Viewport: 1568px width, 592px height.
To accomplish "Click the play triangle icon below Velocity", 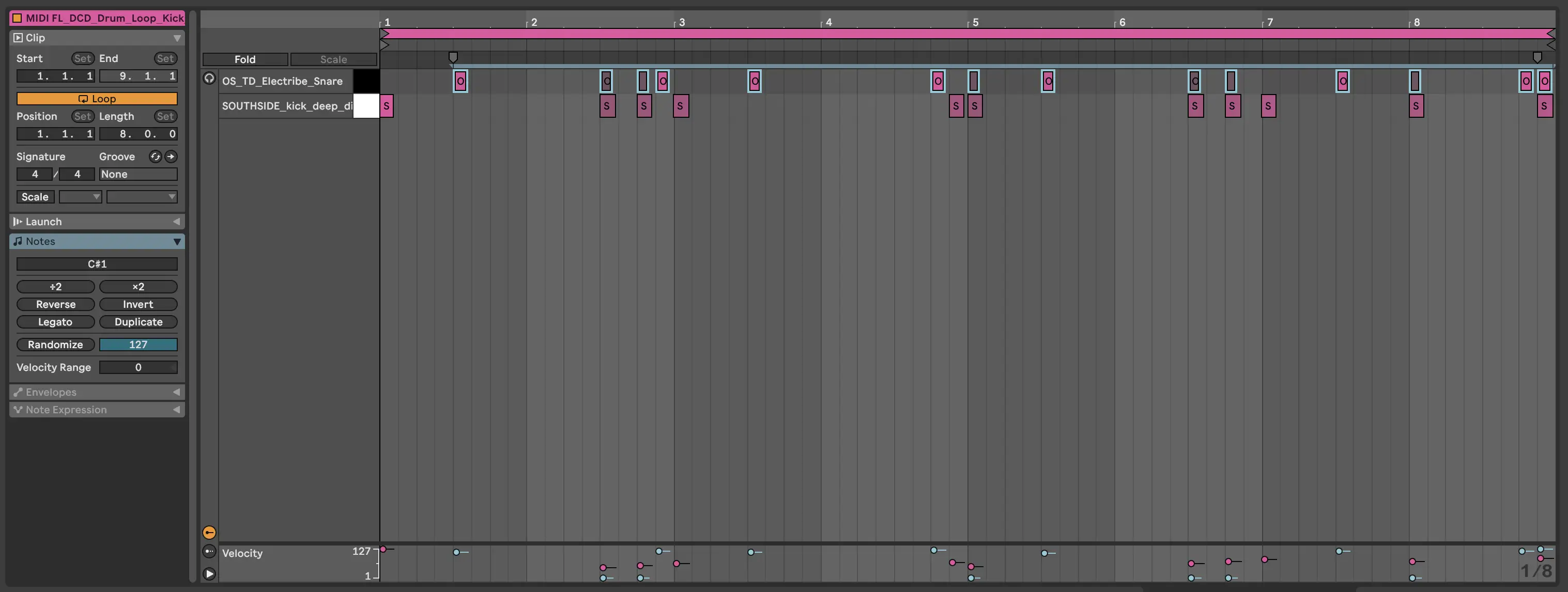I will click(x=209, y=574).
